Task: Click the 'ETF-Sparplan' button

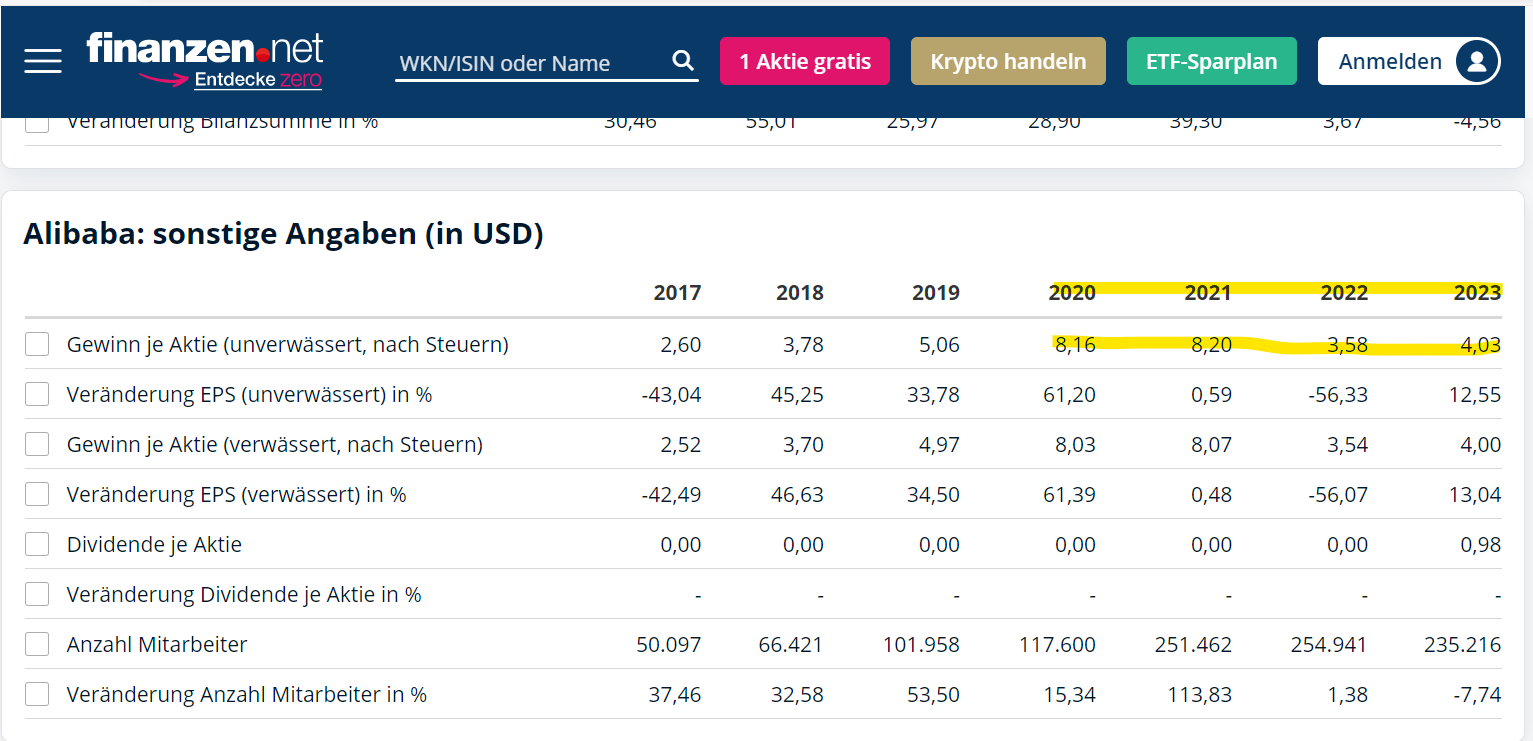Action: point(1211,60)
